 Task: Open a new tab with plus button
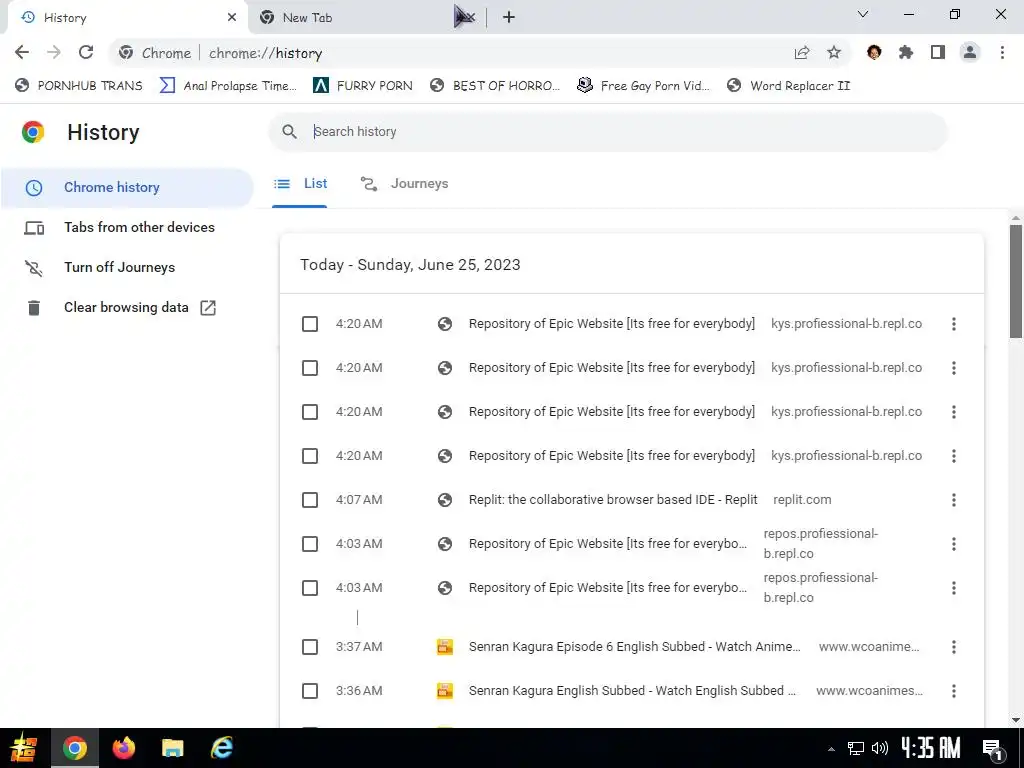[x=509, y=18]
